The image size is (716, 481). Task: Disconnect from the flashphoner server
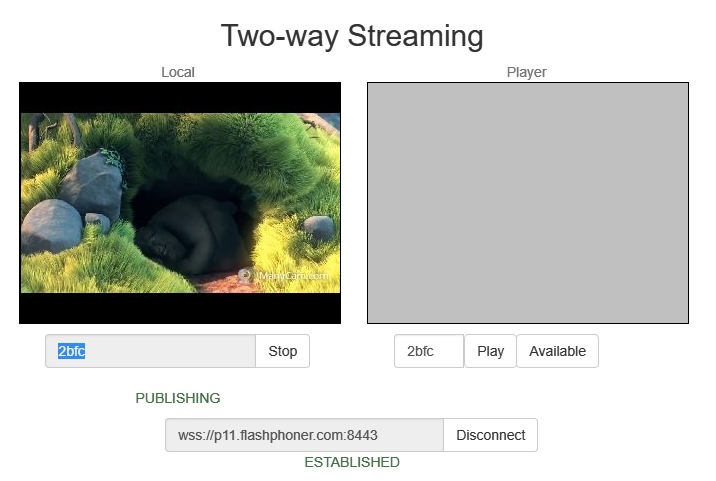click(x=490, y=435)
